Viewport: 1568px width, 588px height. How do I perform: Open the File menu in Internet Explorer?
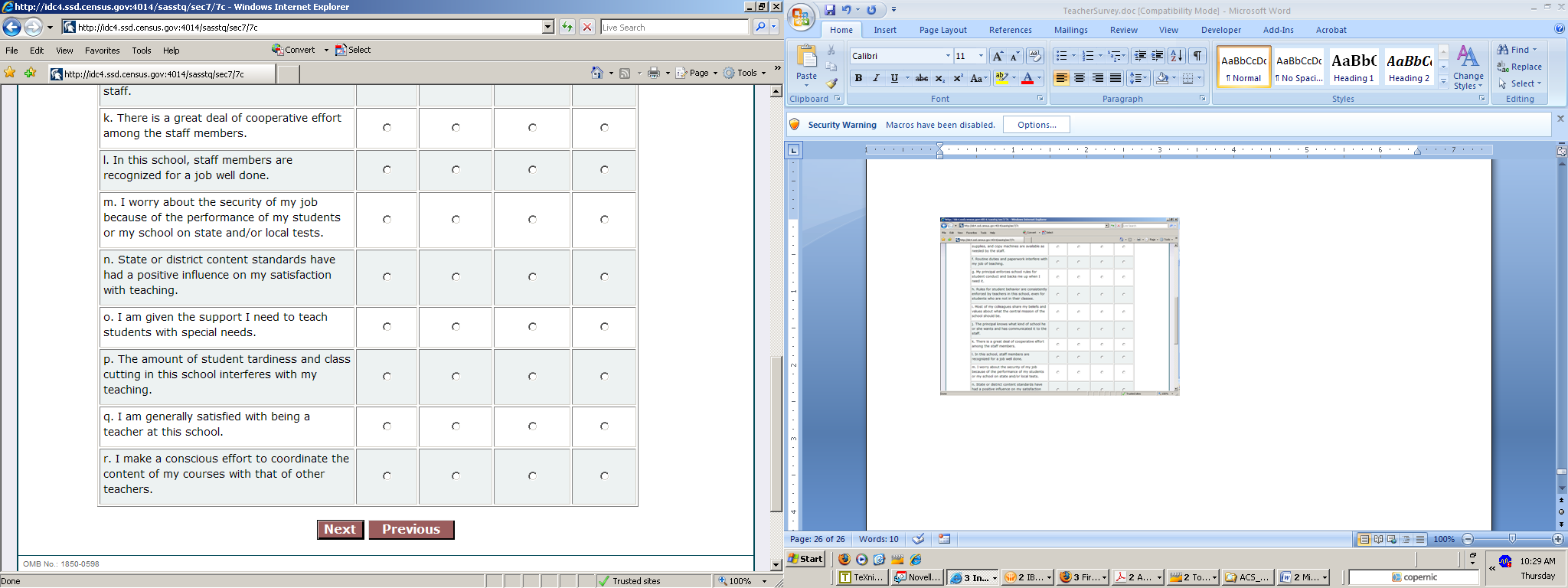click(12, 51)
